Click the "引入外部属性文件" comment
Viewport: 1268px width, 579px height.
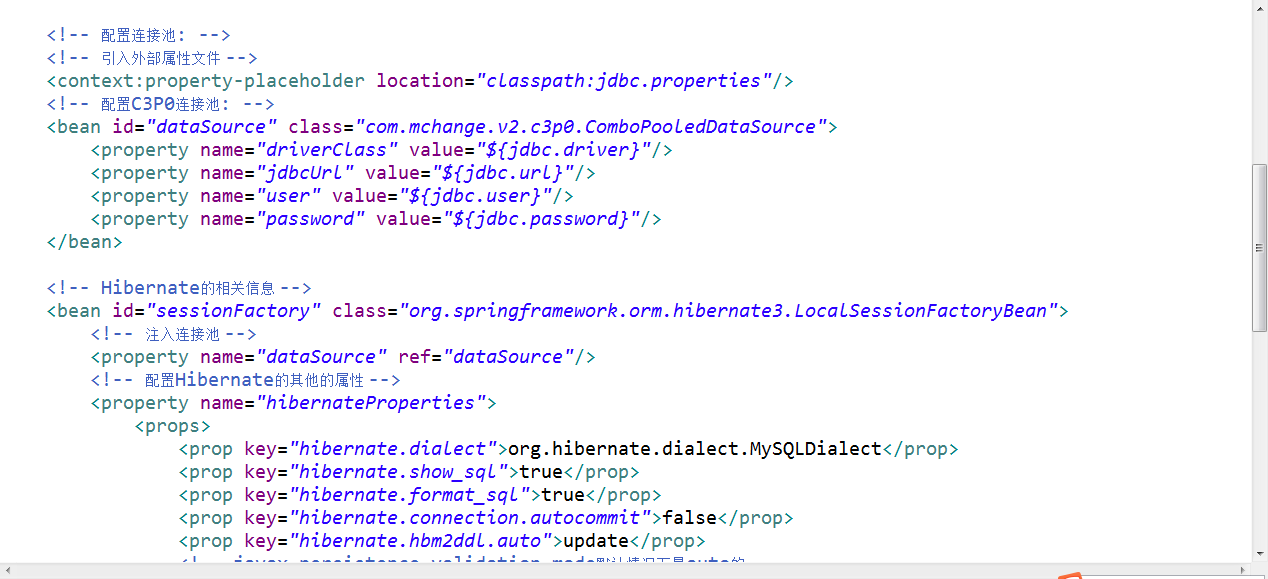click(x=152, y=58)
